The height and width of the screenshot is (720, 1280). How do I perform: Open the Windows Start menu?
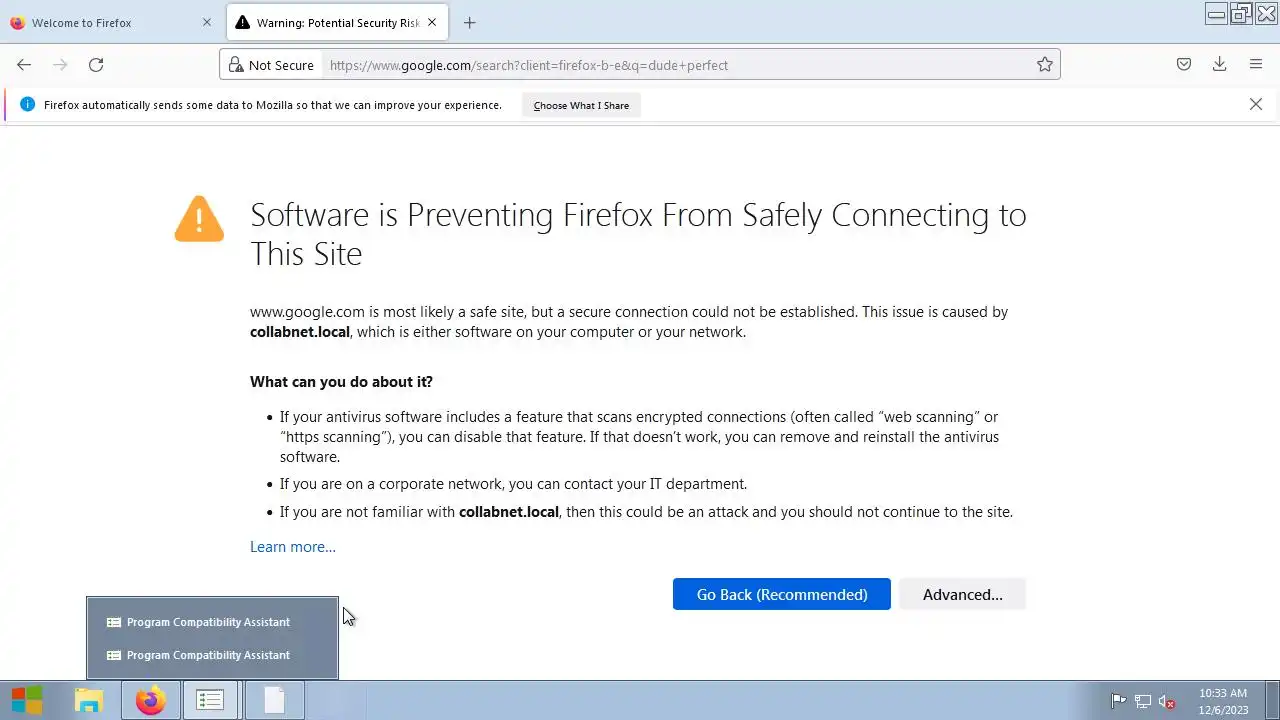[27, 700]
